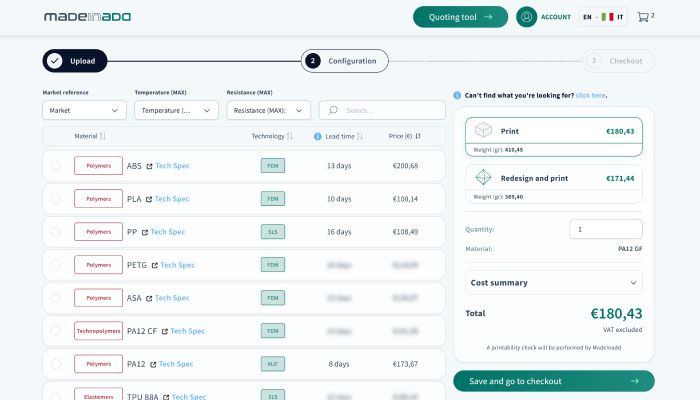The height and width of the screenshot is (400, 700).
Task: Click Save and go to checkout
Action: [x=553, y=381]
